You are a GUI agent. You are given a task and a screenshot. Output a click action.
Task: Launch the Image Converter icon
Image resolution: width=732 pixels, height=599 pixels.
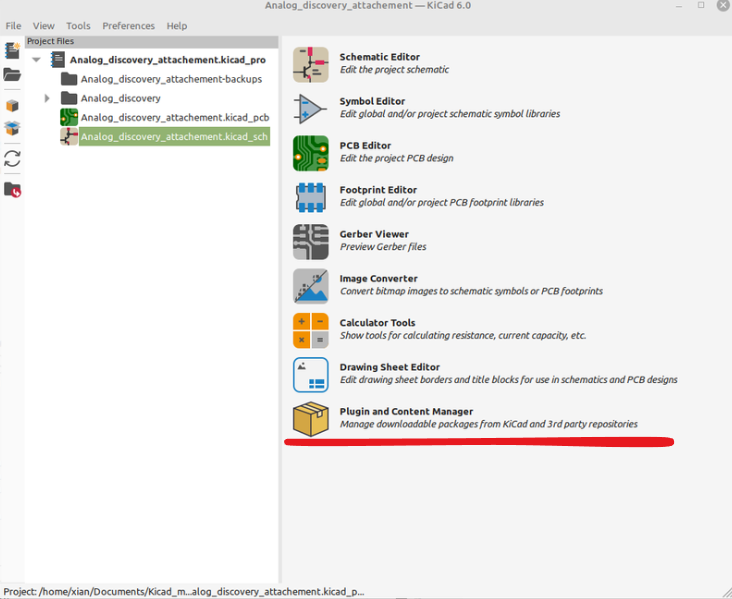310,286
